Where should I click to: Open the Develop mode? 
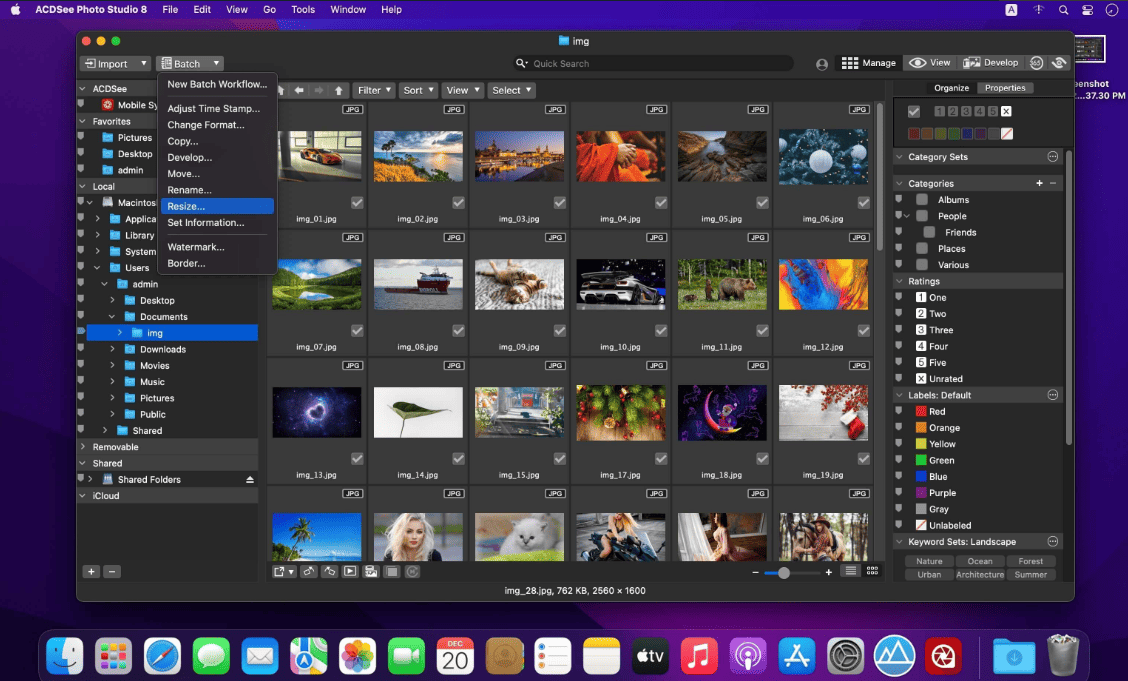991,63
